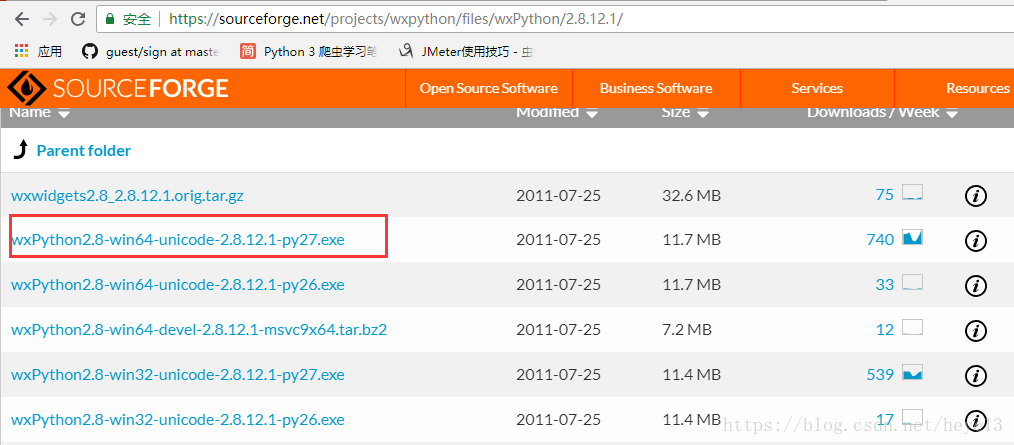Sort files by Size column arrow
Image resolution: width=1014 pixels, height=445 pixels.
coord(704,114)
